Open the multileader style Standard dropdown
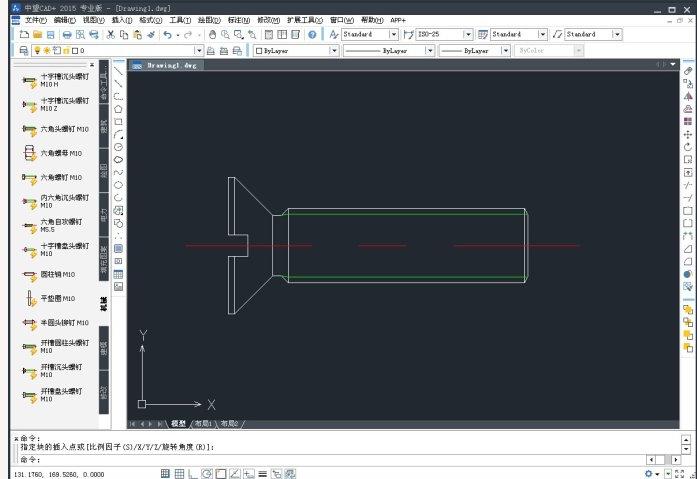The height and width of the screenshot is (479, 697). coord(617,34)
